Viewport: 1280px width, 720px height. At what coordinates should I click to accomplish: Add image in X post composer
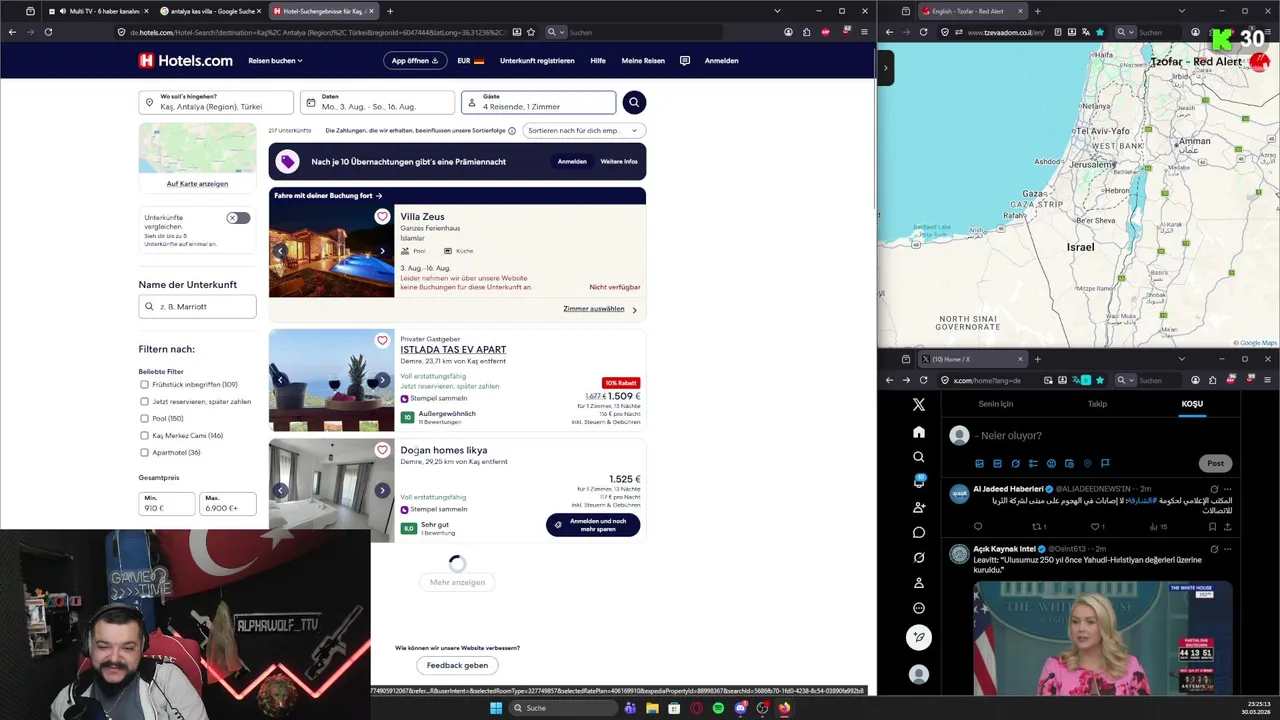coord(979,464)
